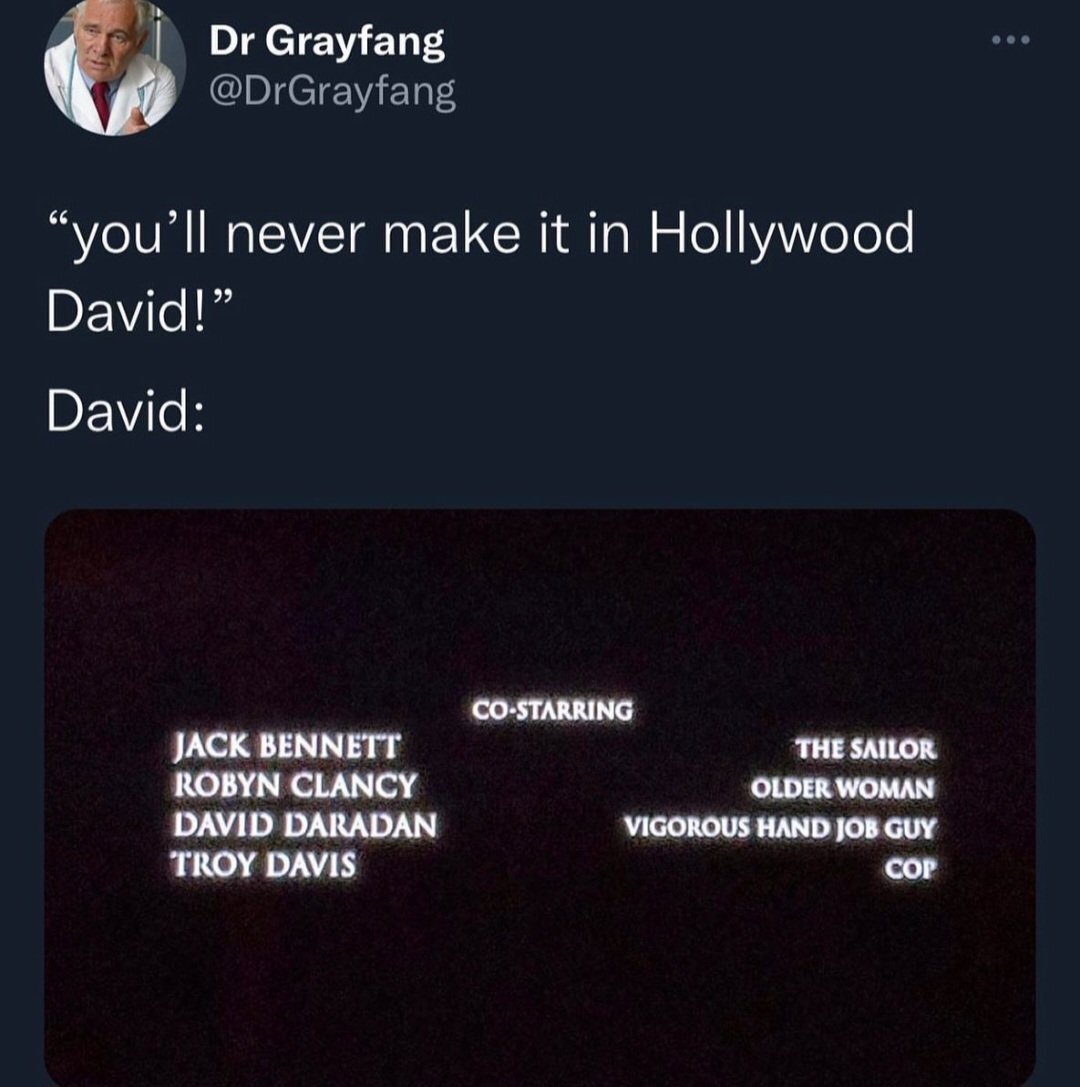1080x1087 pixels.
Task: Click the DAVID DARADAN credit name
Action: pos(305,825)
